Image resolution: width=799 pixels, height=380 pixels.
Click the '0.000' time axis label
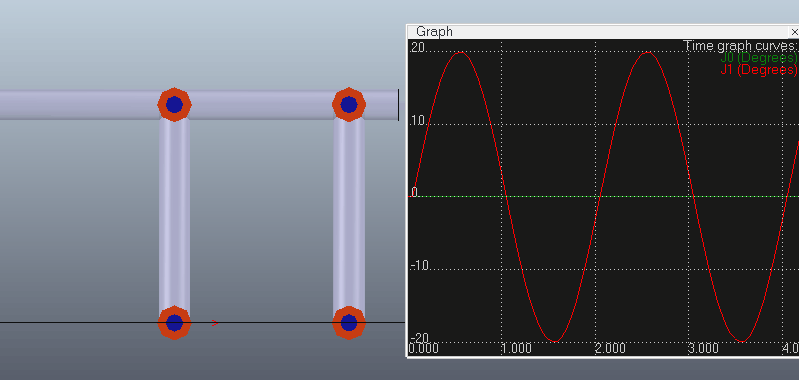tap(423, 348)
